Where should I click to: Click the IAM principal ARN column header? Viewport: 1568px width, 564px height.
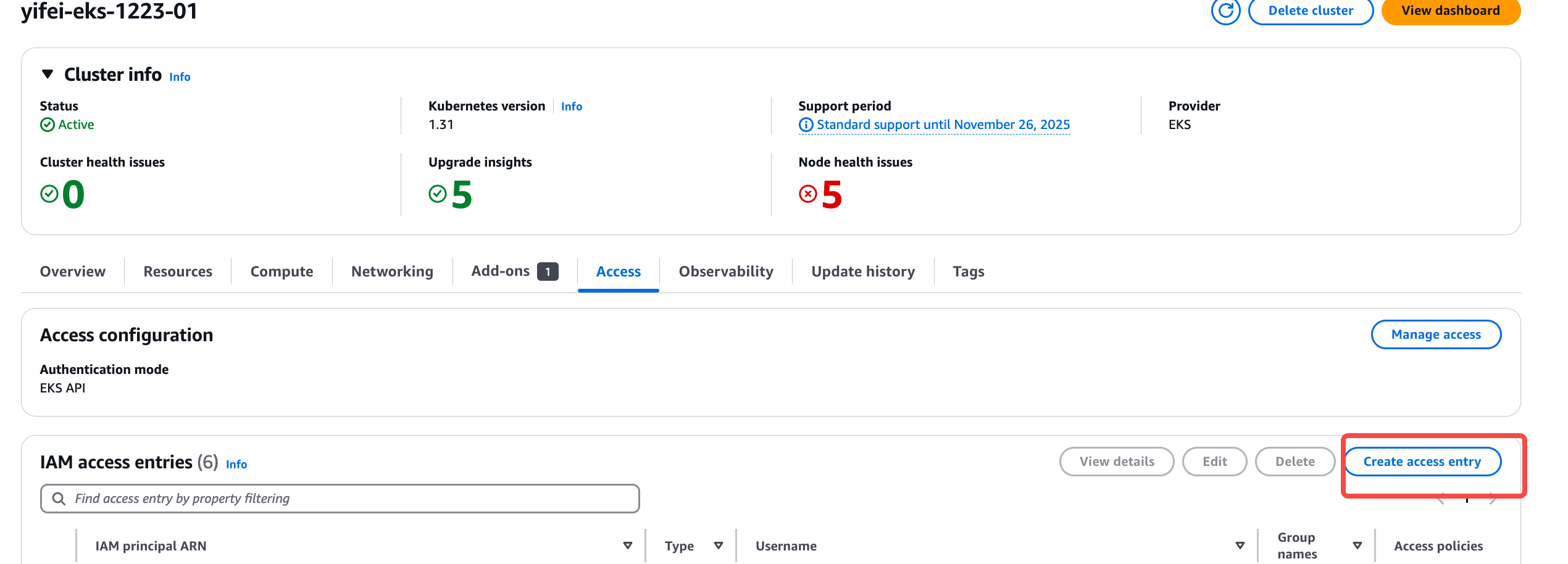pyautogui.click(x=151, y=546)
